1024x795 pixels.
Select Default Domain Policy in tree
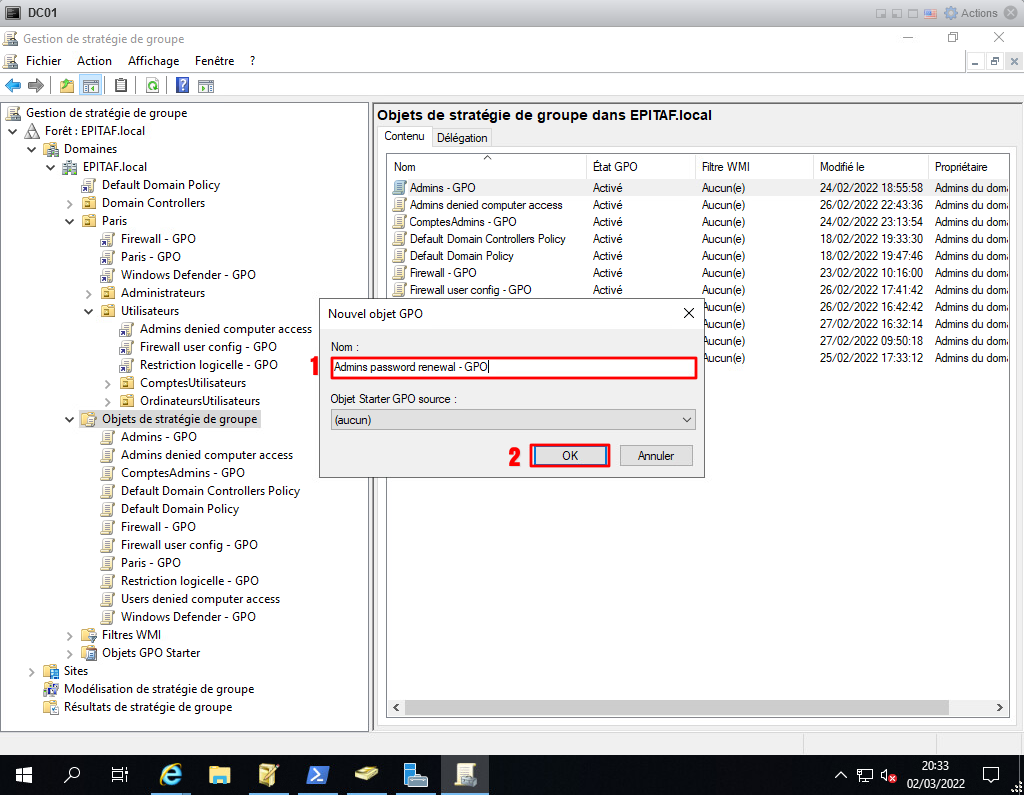point(160,185)
